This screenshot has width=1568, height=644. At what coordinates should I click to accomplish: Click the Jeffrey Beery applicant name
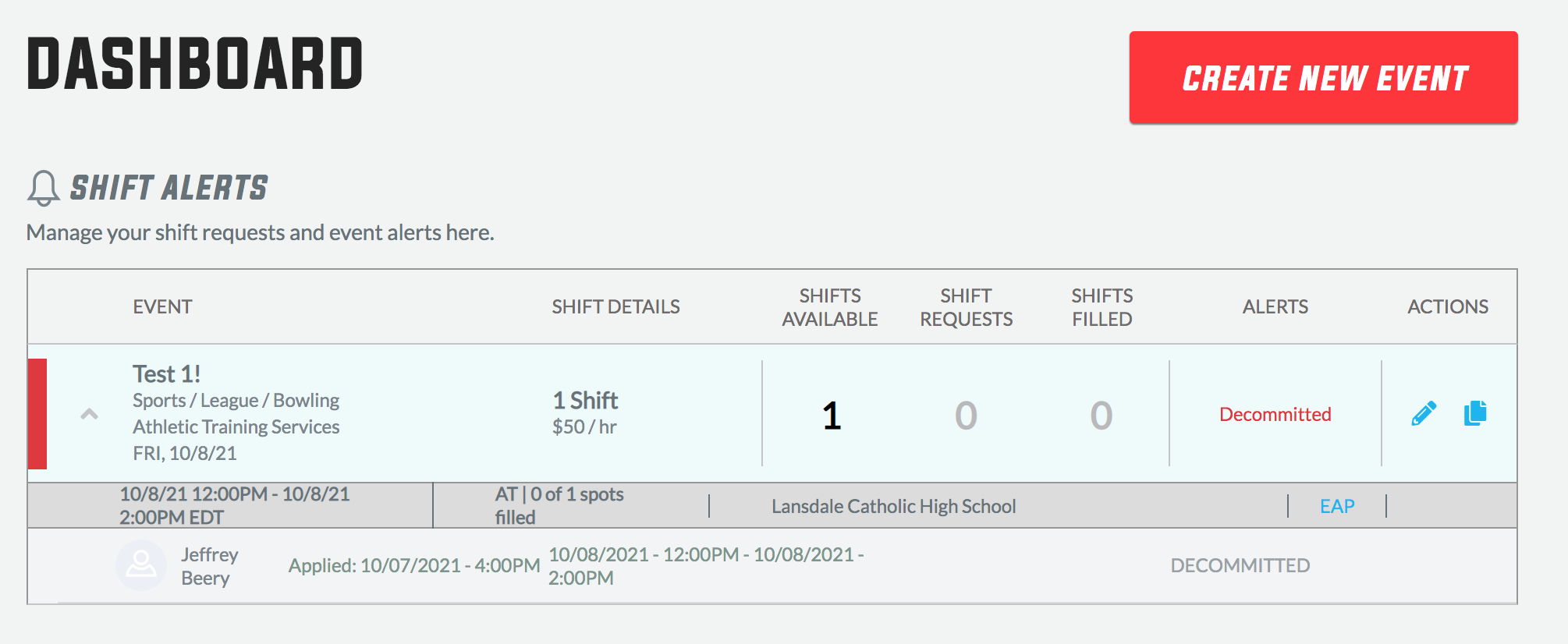[210, 566]
